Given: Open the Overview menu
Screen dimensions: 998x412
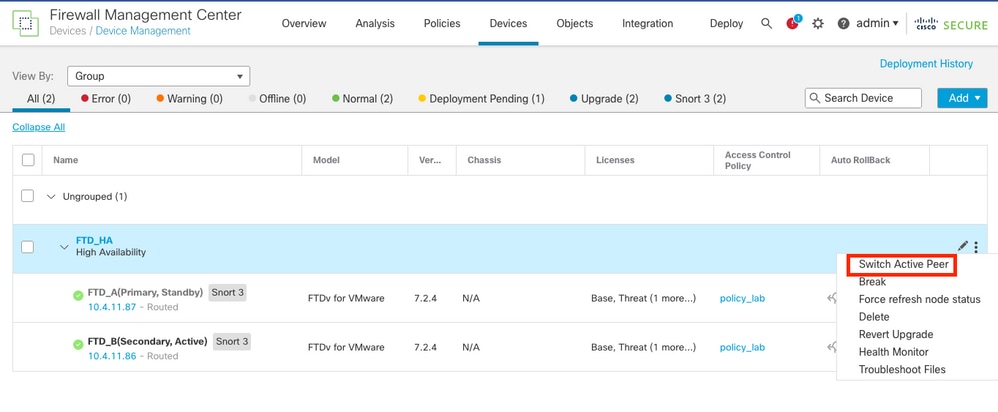Looking at the screenshot, I should click(304, 24).
